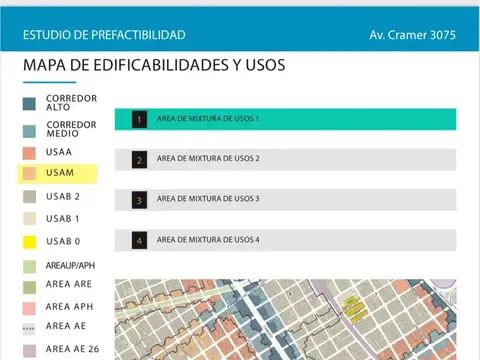The image size is (480, 360).
Task: Click the USAB 2 gray swatch
Action: 29,197
